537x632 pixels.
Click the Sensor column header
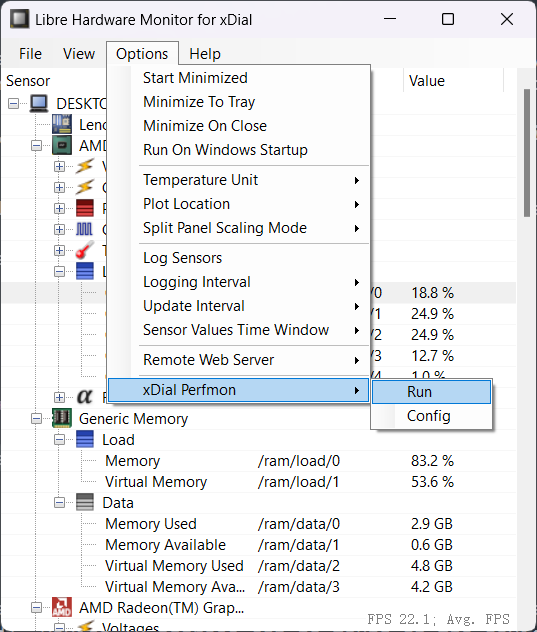point(28,81)
